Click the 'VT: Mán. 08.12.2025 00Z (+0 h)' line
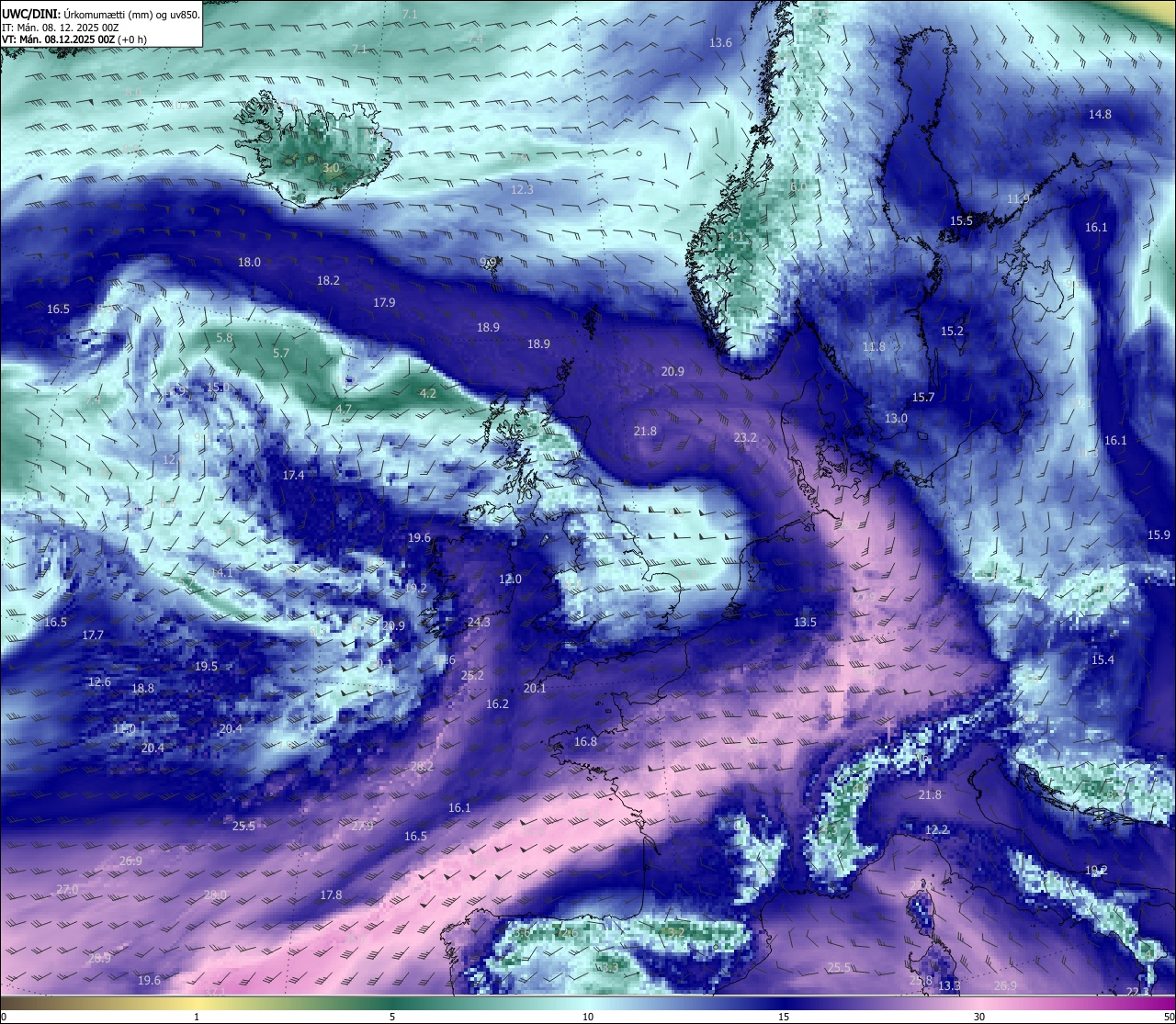 point(74,39)
